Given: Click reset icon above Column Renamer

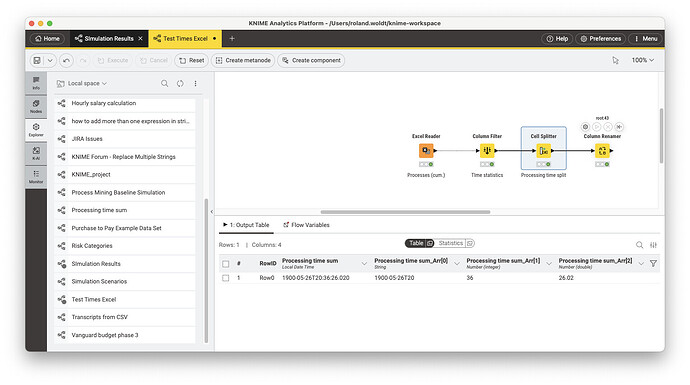Looking at the screenshot, I should 619,127.
